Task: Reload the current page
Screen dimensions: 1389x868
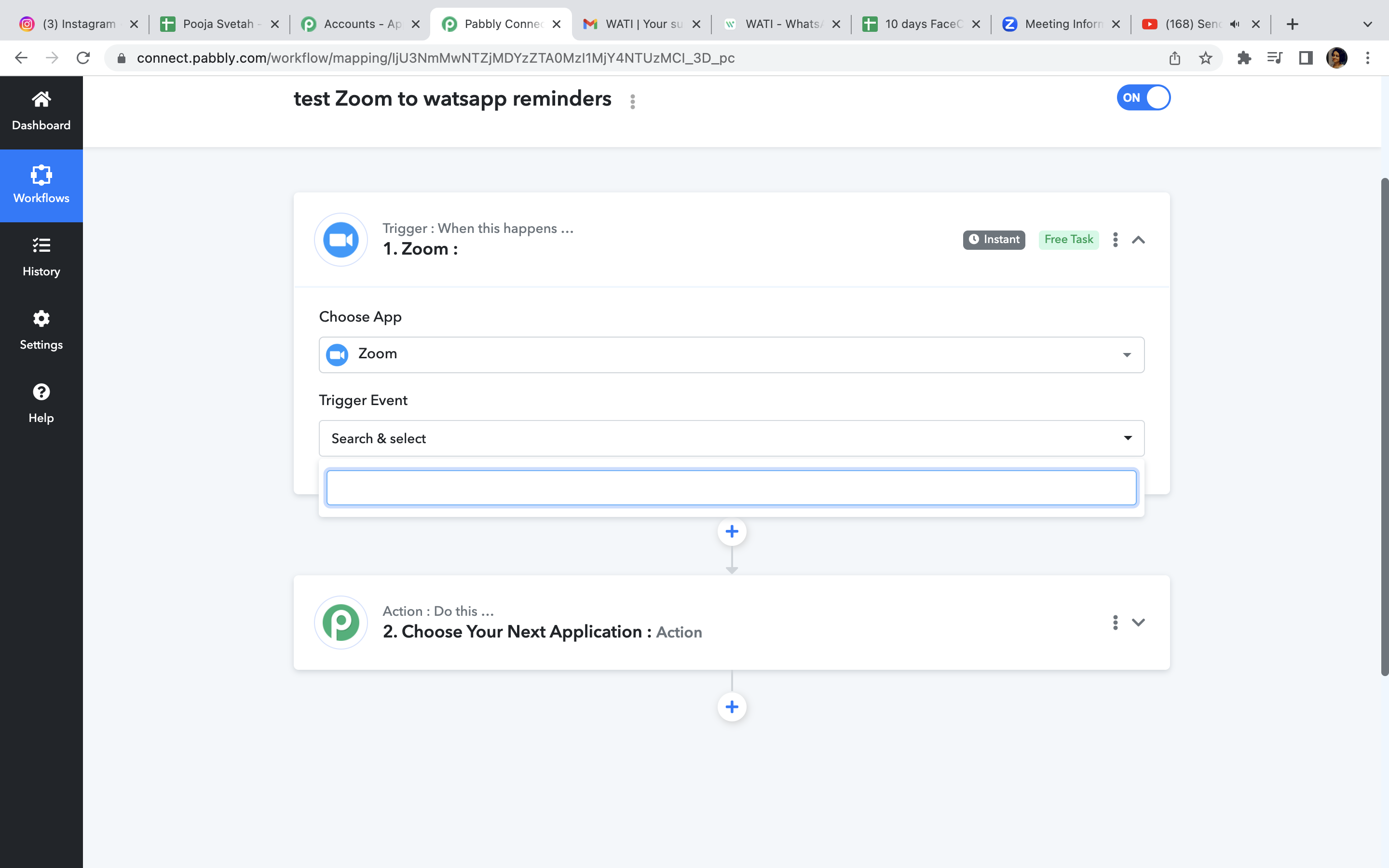Action: [83, 58]
